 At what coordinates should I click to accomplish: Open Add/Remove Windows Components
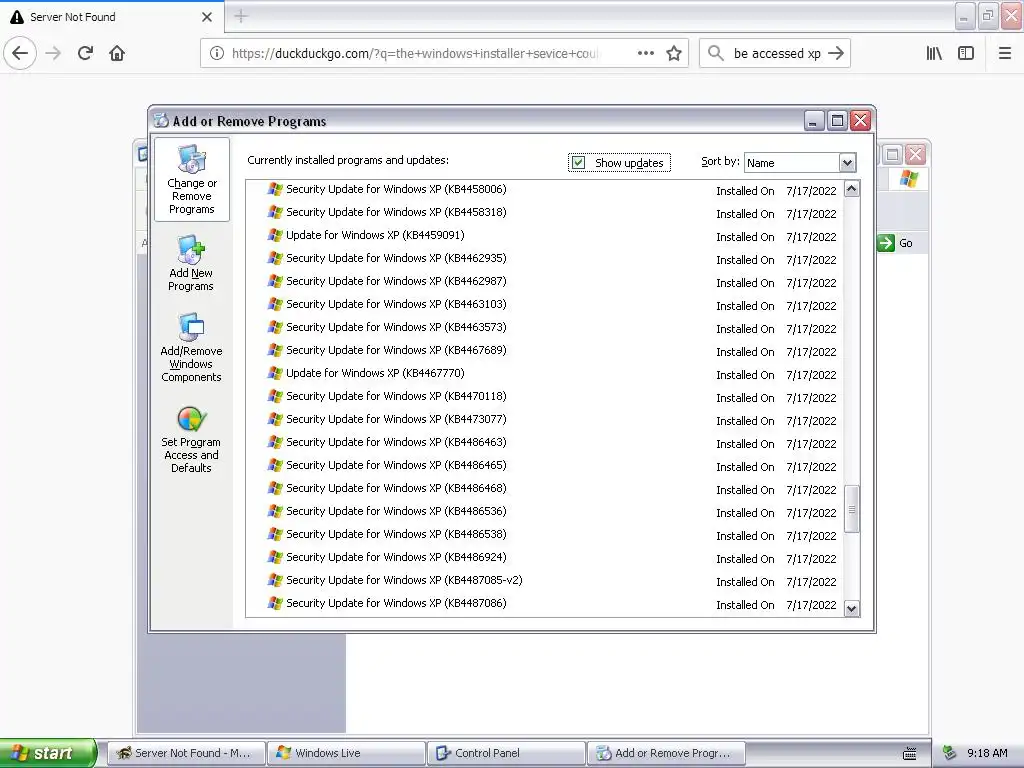[x=191, y=347]
